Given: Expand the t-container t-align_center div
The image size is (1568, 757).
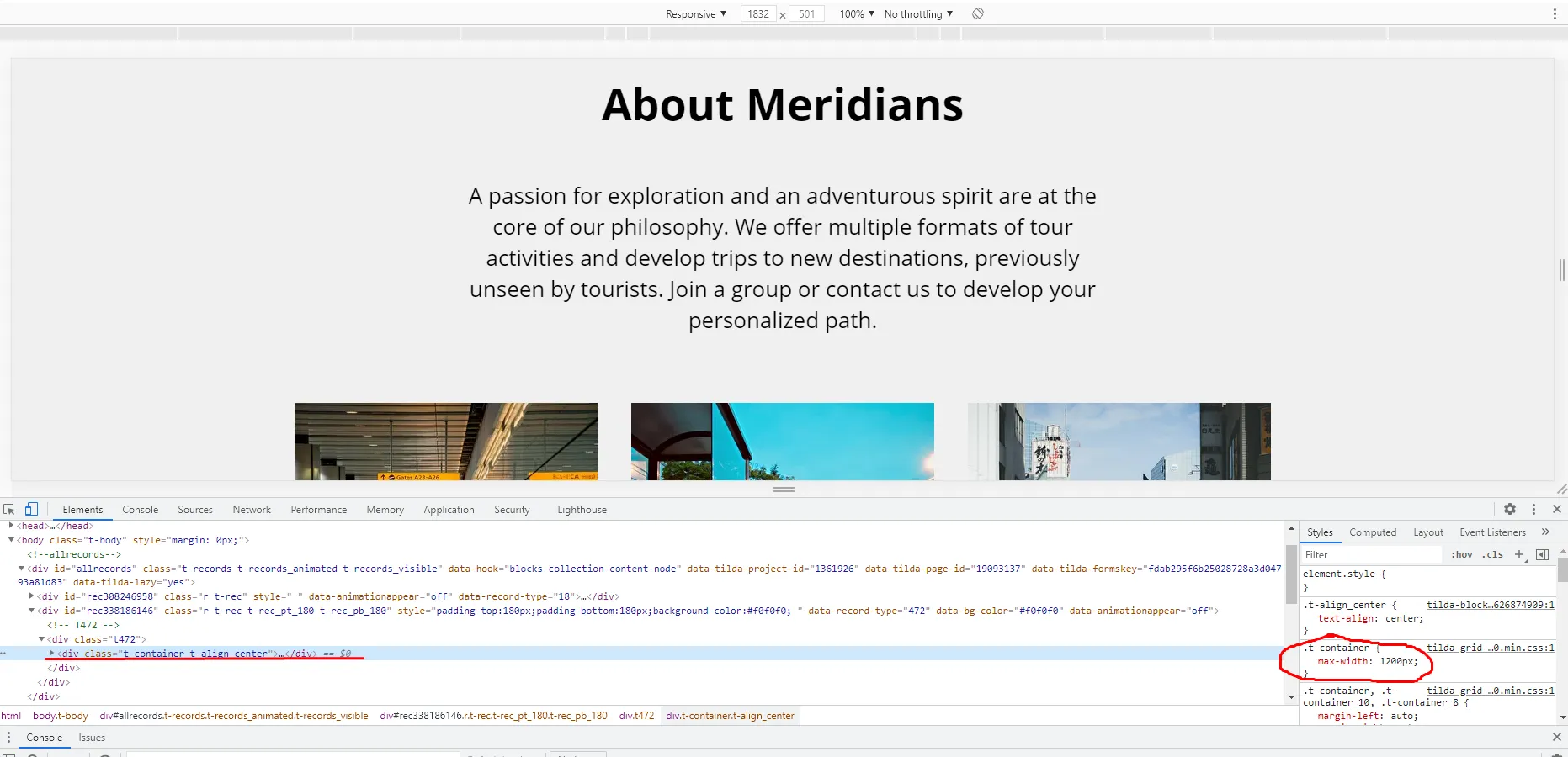Looking at the screenshot, I should point(52,654).
